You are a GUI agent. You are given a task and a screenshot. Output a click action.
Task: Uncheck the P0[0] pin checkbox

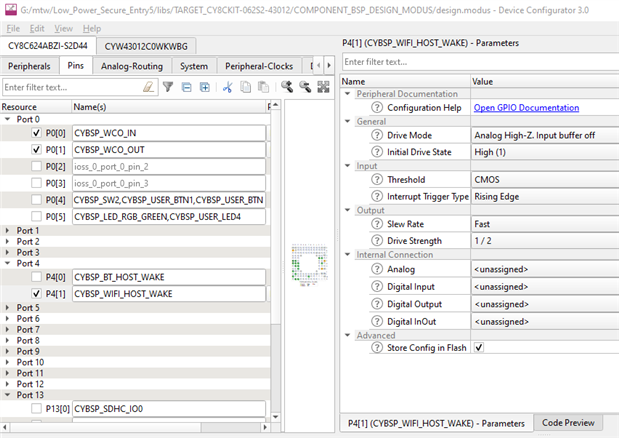point(36,133)
